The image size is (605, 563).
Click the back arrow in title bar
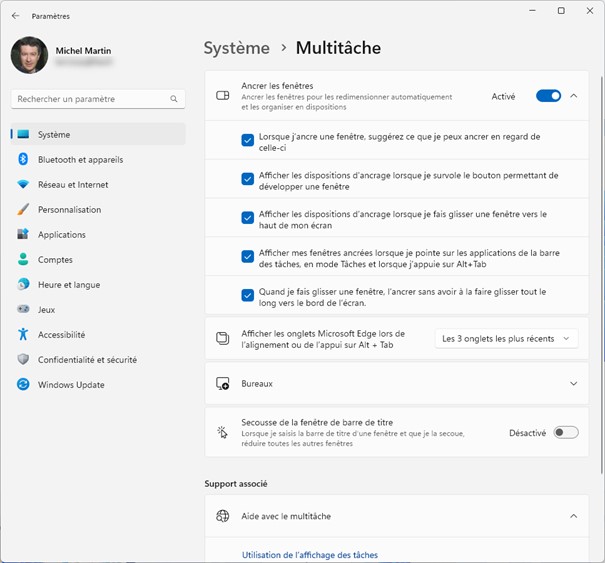(x=15, y=16)
